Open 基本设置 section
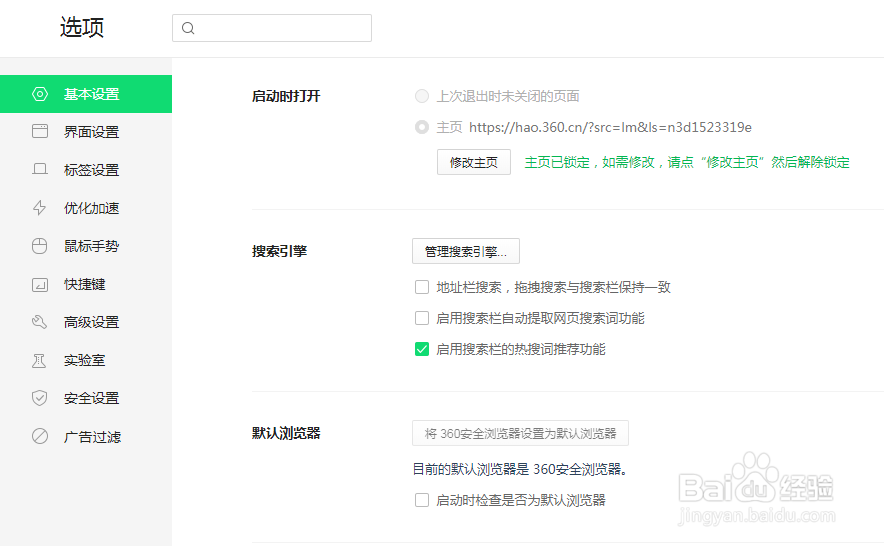Viewport: 884px width, 546px height. point(86,94)
